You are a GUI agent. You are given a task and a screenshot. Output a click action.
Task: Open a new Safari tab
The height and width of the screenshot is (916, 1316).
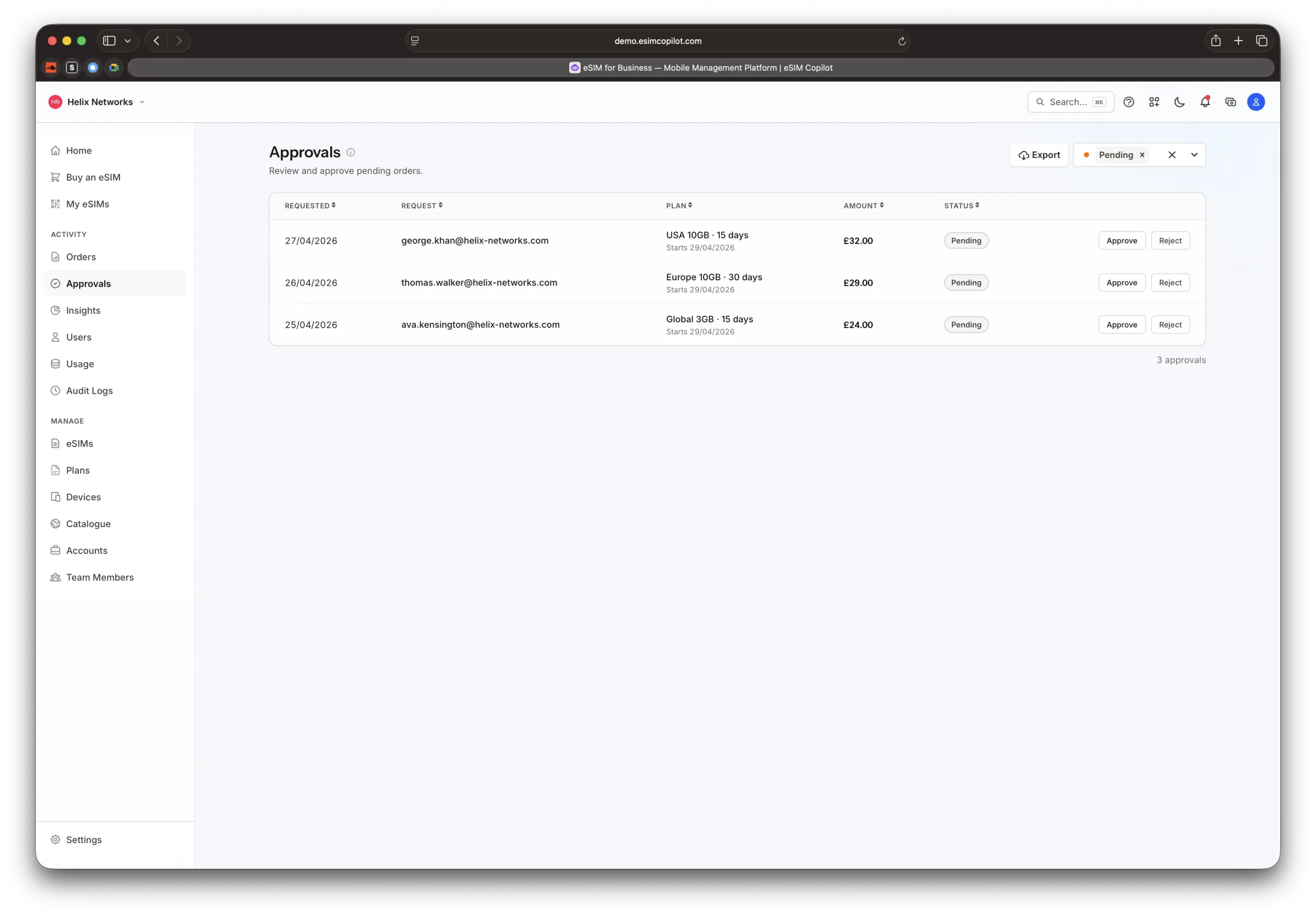(1238, 41)
